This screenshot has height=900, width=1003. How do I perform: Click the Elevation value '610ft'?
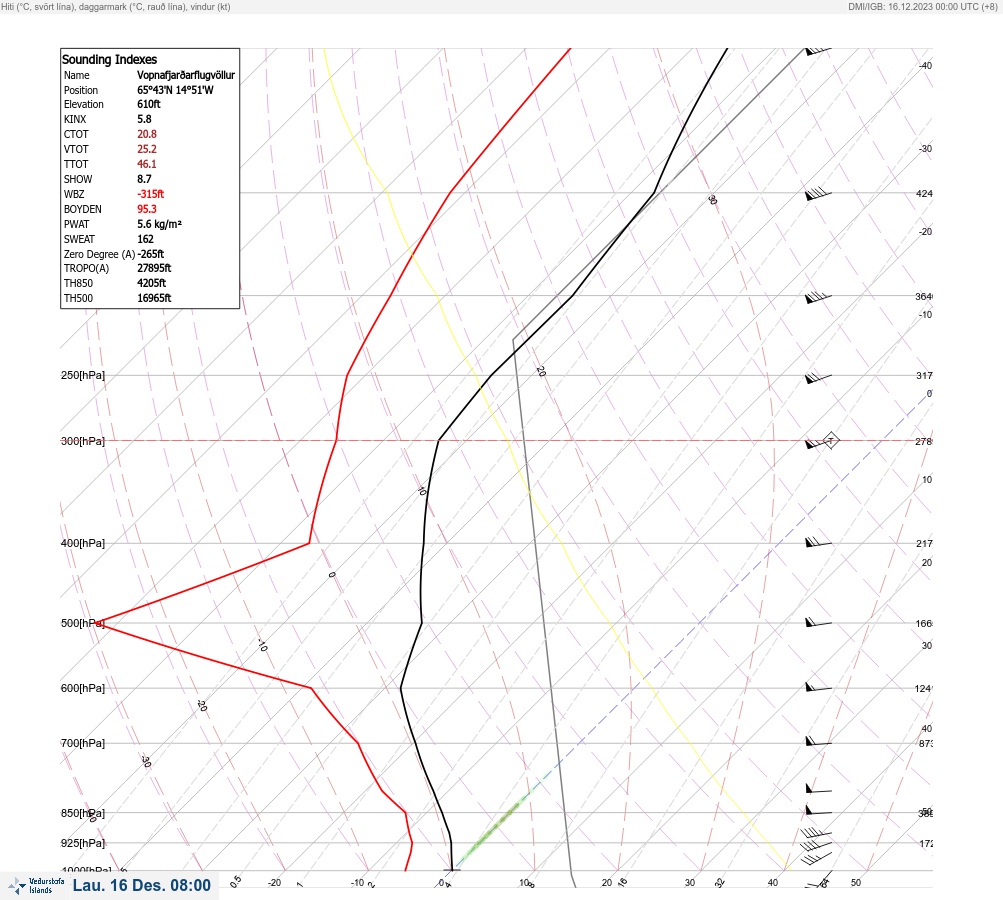tap(148, 104)
